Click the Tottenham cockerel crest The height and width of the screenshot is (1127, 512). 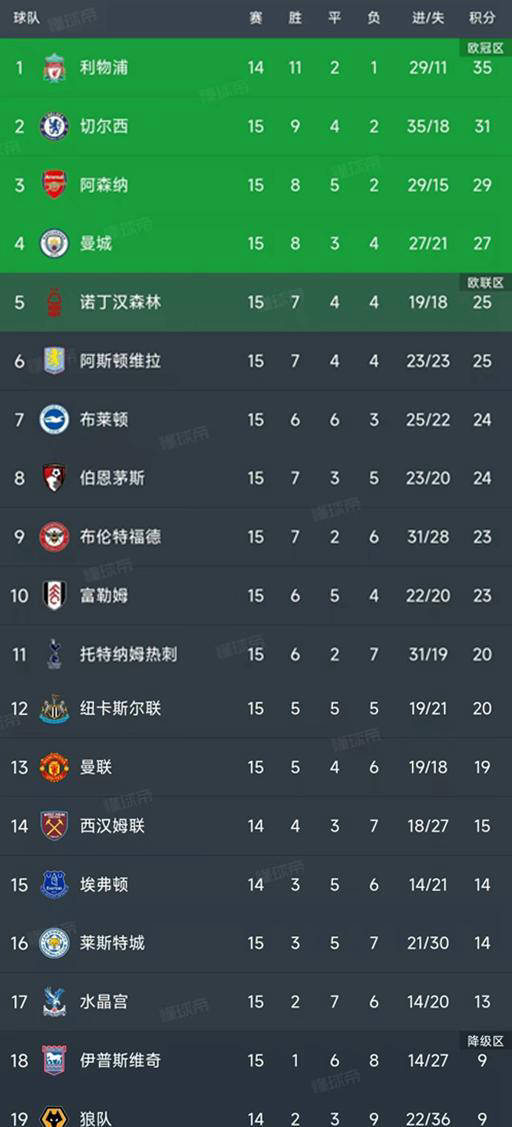click(54, 653)
